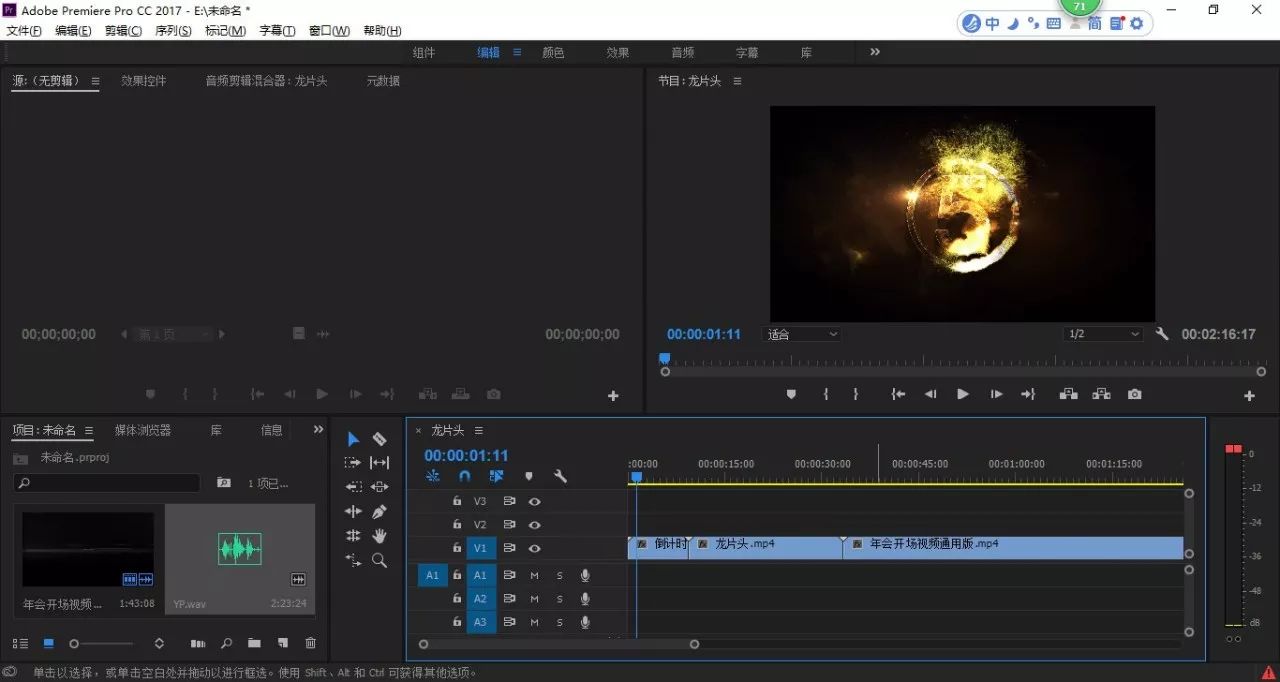Open the 剪辑(C) menu

(123, 31)
